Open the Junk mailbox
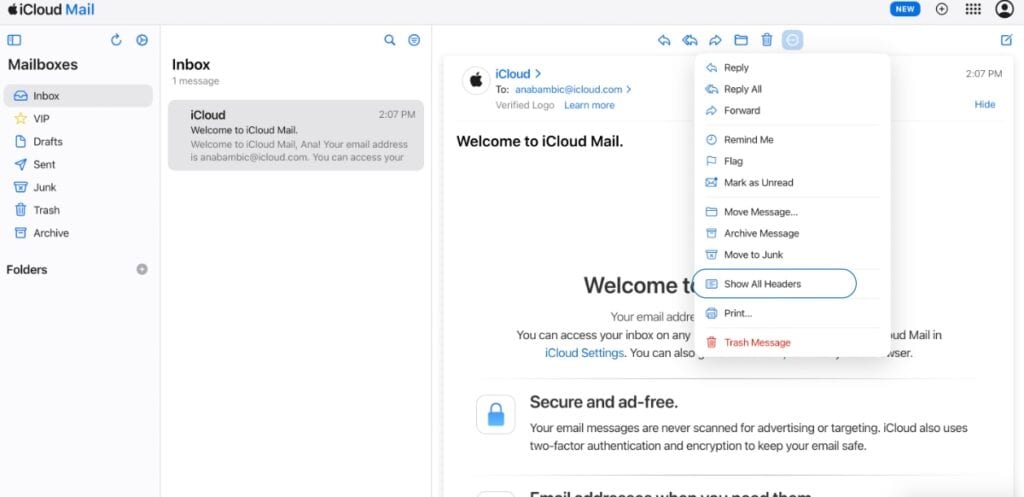The width and height of the screenshot is (1024, 497). pyautogui.click(x=78, y=187)
